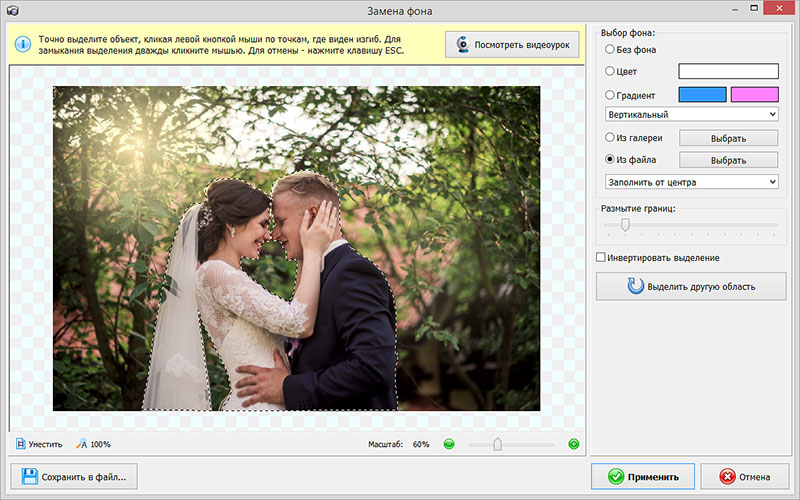This screenshot has width=800, height=500.
Task: Select the Без фона radio option
Action: click(610, 49)
